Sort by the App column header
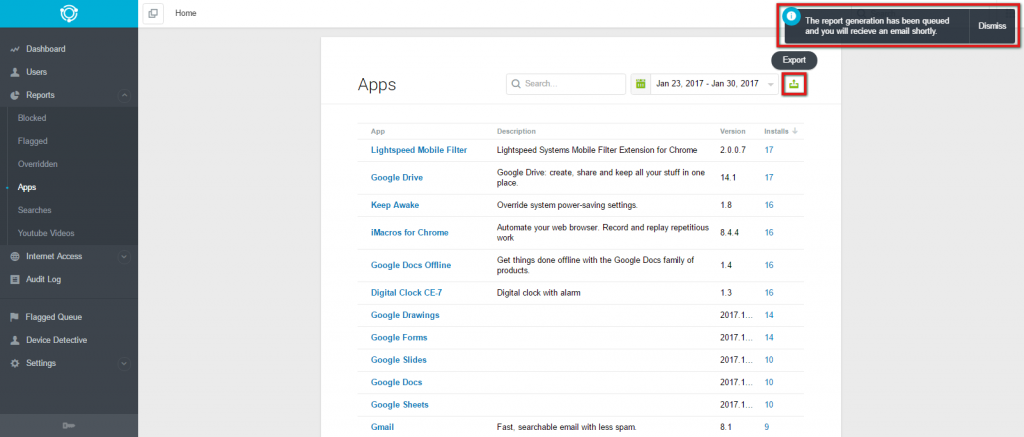The width and height of the screenshot is (1024, 437). click(377, 131)
